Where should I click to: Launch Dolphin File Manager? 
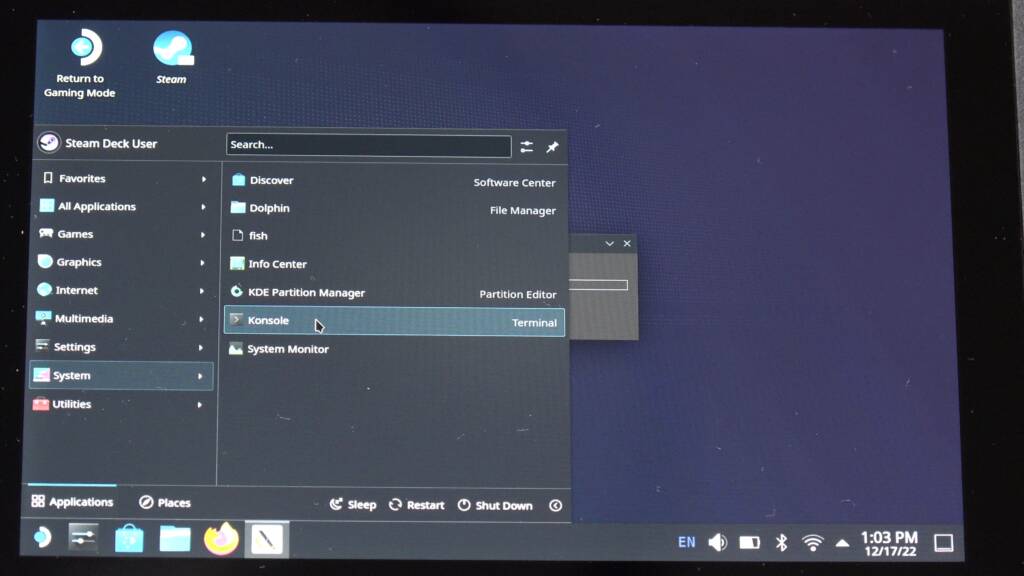click(x=394, y=208)
